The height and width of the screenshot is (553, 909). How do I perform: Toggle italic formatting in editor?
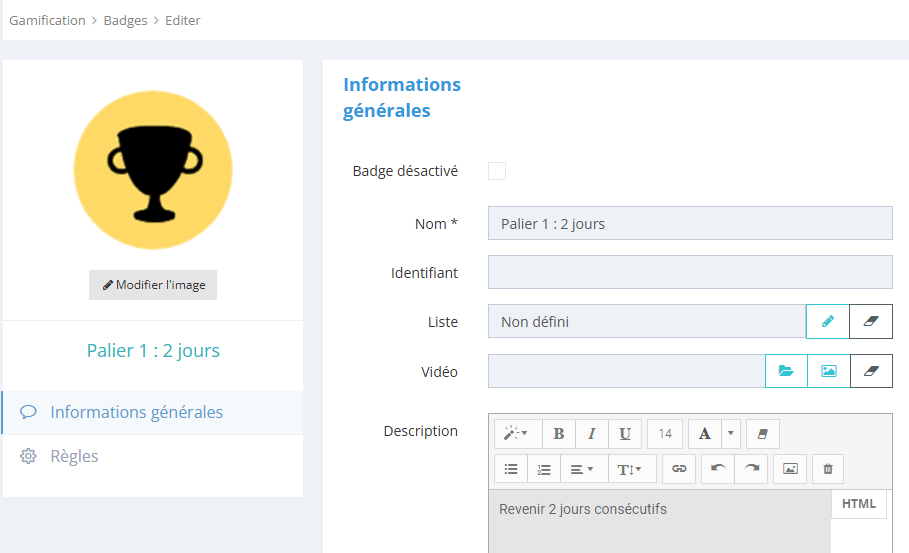tap(592, 434)
